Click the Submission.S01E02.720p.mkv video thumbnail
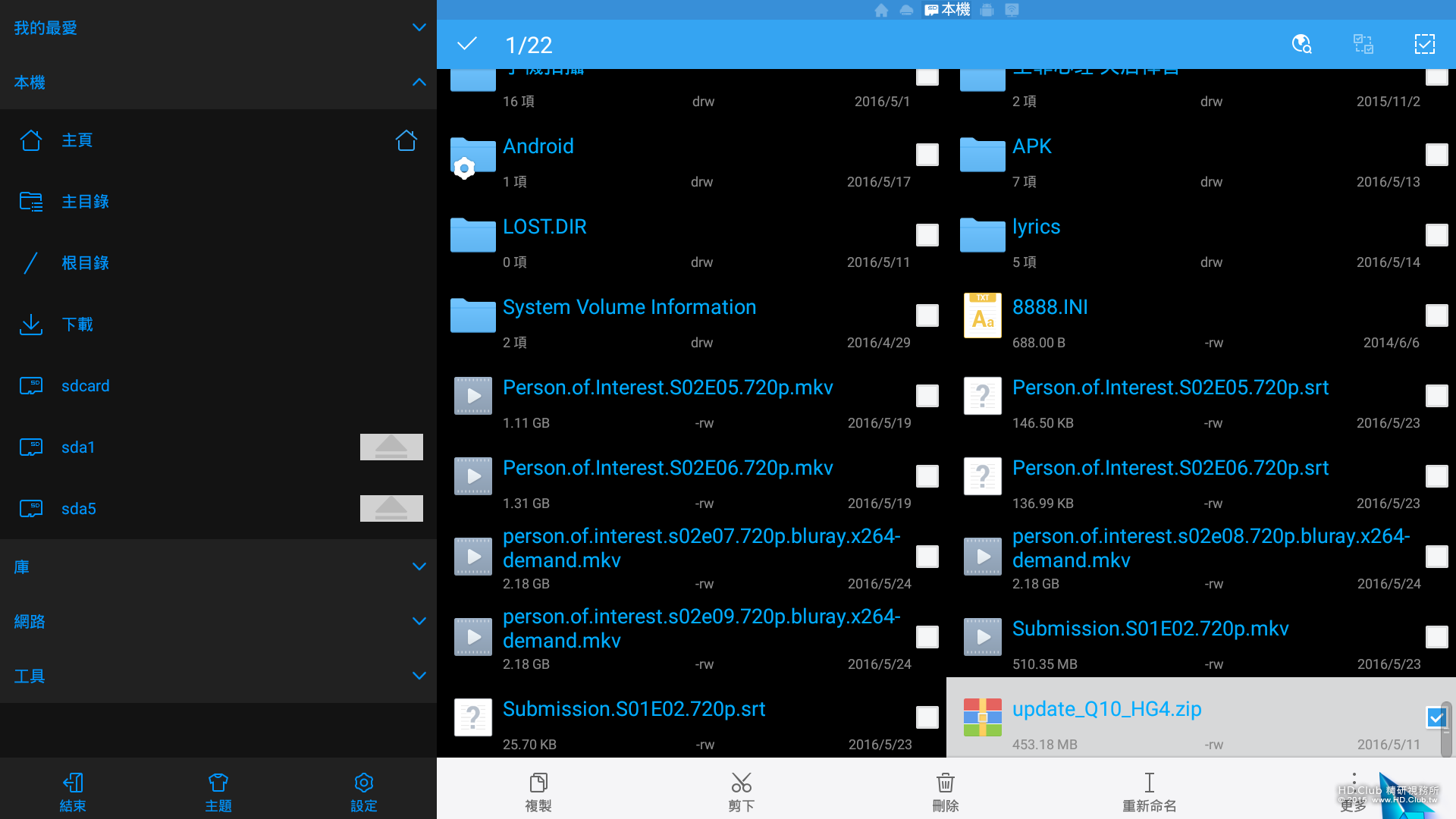 coord(983,637)
